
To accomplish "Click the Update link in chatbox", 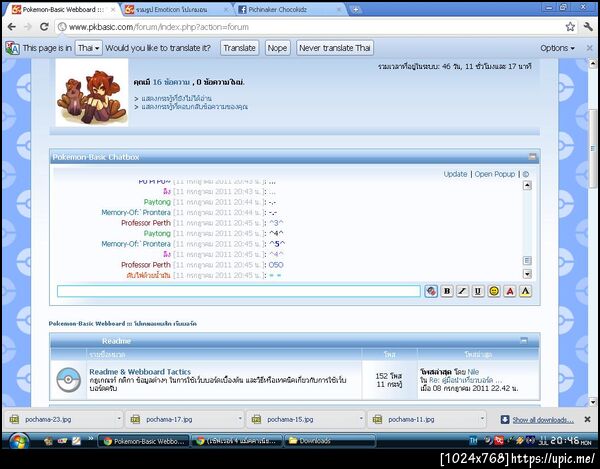I will (455, 174).
